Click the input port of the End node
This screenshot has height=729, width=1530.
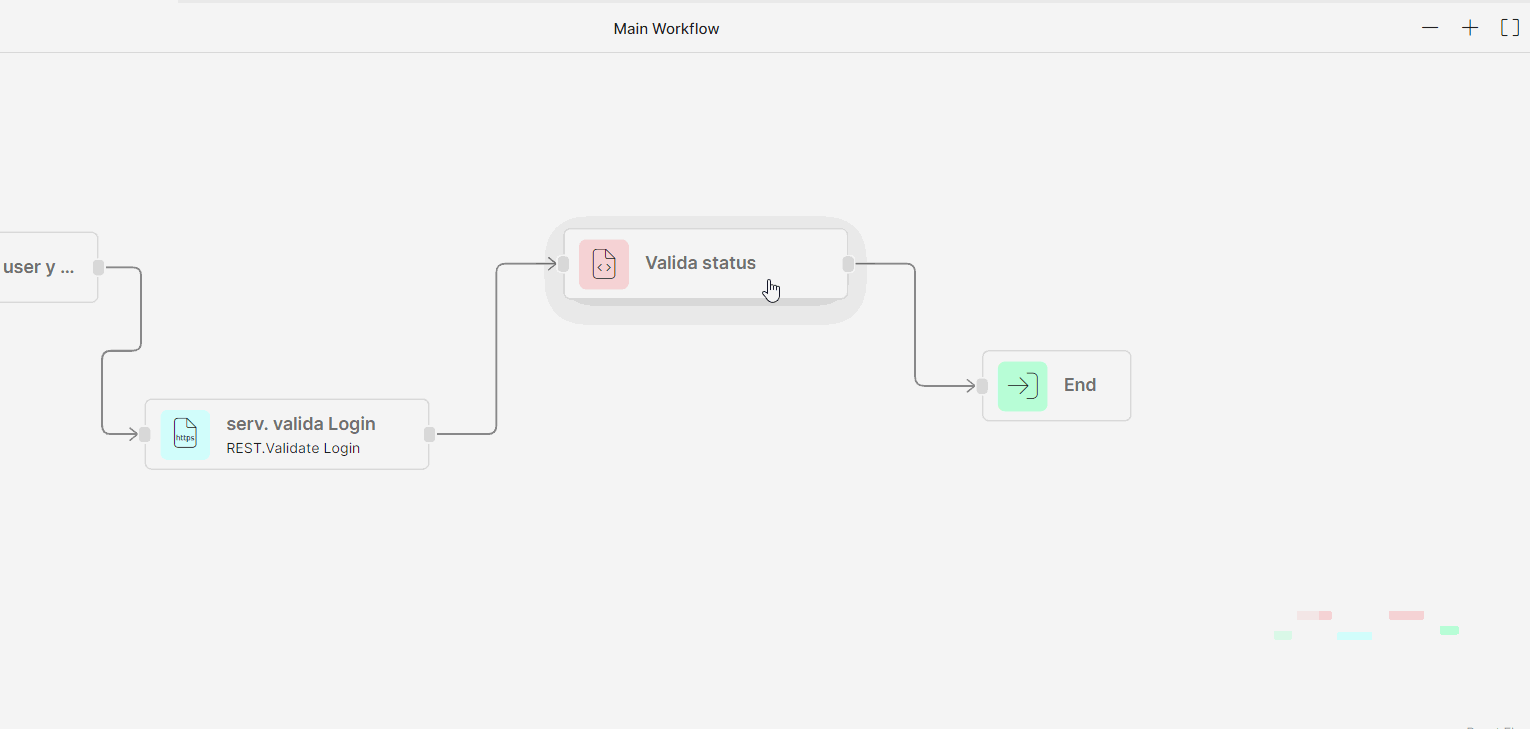click(x=981, y=385)
